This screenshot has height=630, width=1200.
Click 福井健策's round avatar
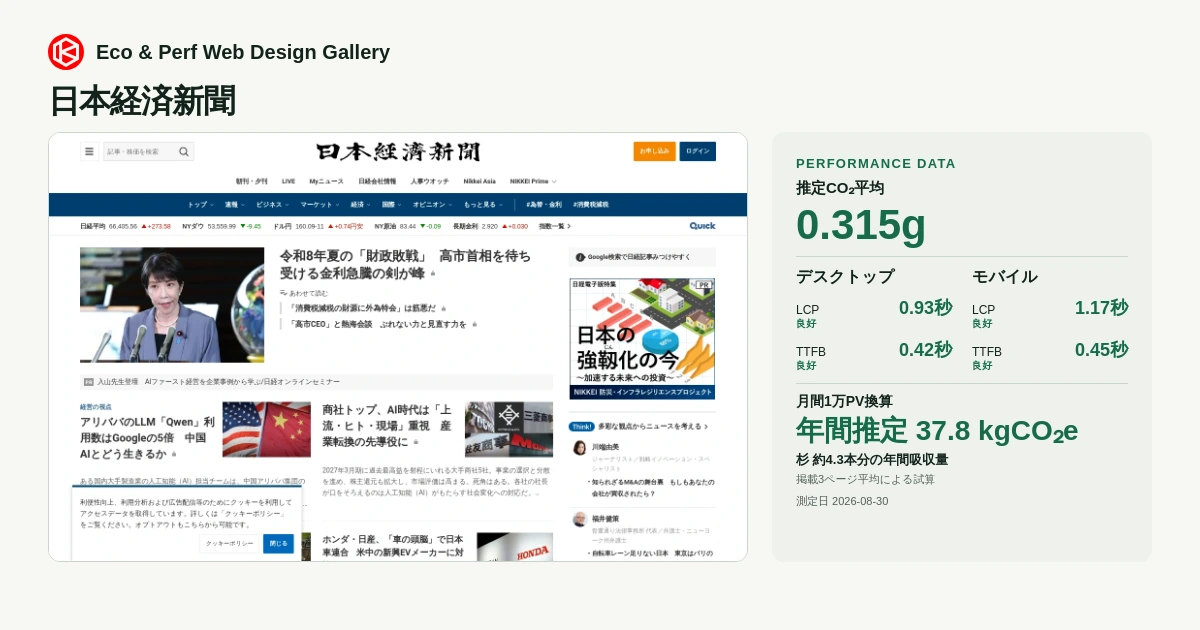579,519
